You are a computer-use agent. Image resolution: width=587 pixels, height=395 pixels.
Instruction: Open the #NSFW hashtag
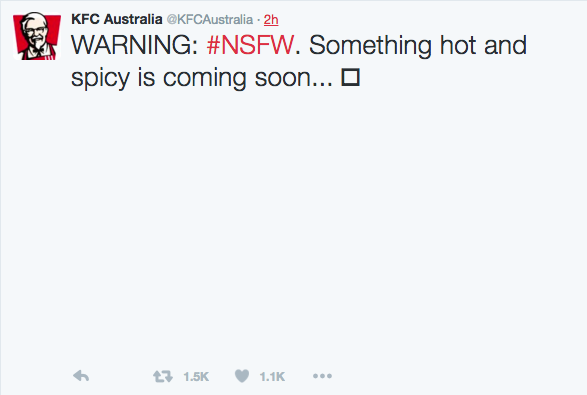point(250,45)
